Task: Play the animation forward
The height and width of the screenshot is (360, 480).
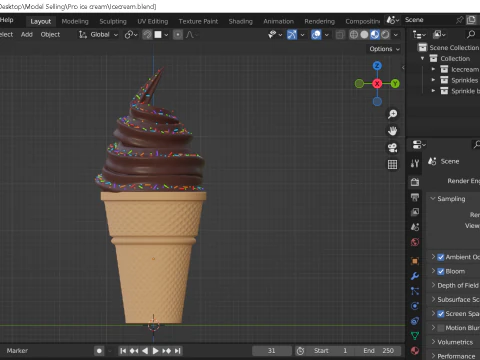Action: point(156,351)
